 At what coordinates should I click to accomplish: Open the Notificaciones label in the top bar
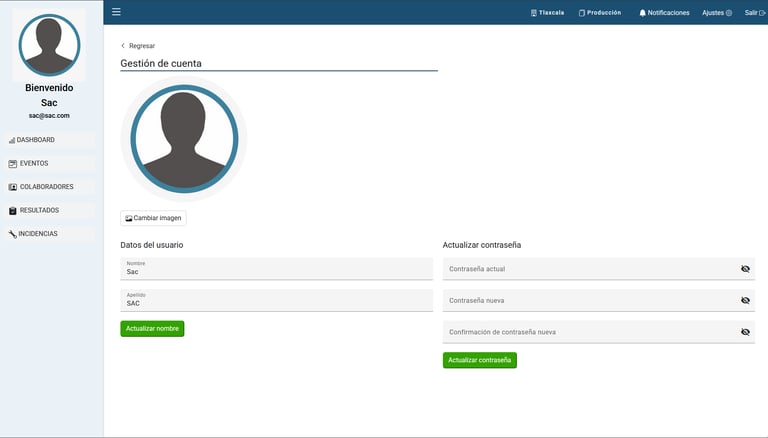tap(668, 13)
